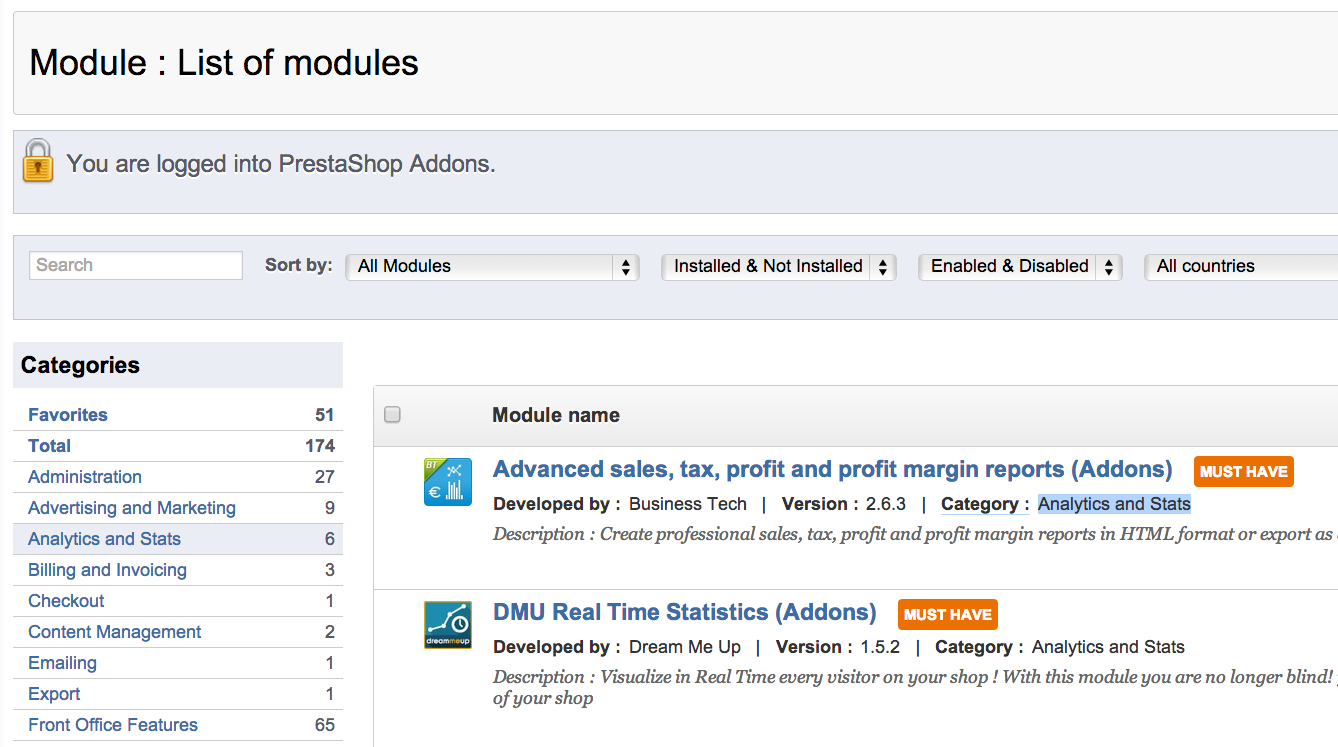Open Advanced sales, tax, profit reports module

832,470
